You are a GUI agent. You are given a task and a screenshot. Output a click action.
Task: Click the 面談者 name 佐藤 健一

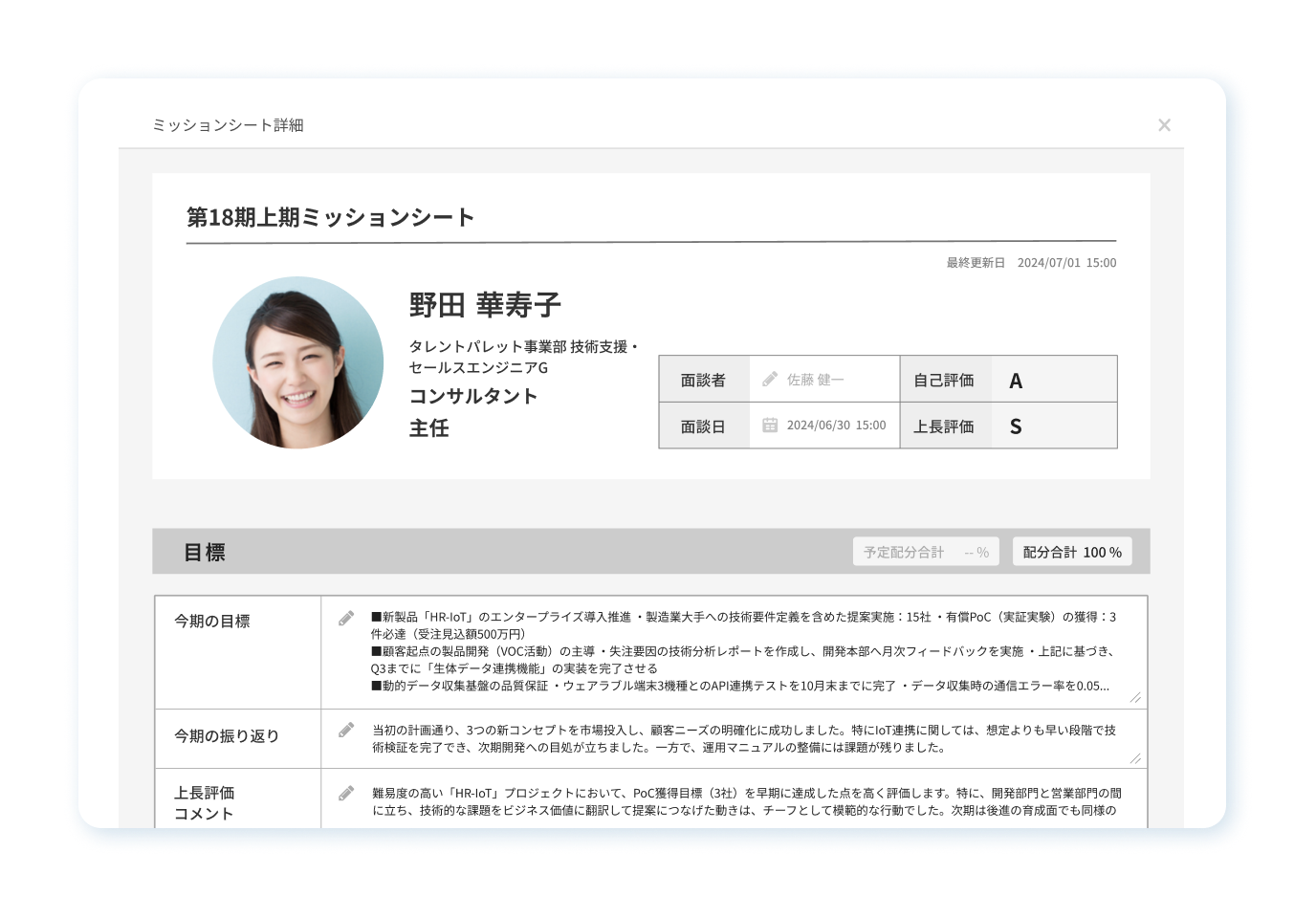tap(815, 380)
